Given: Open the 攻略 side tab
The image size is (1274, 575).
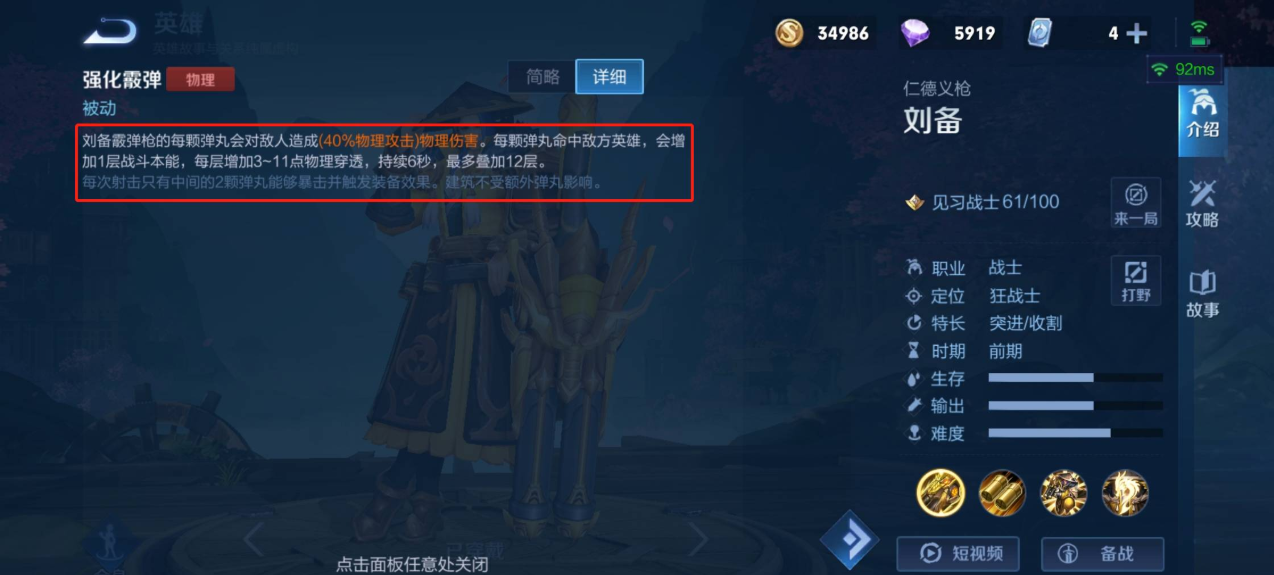Looking at the screenshot, I should 1202,203.
